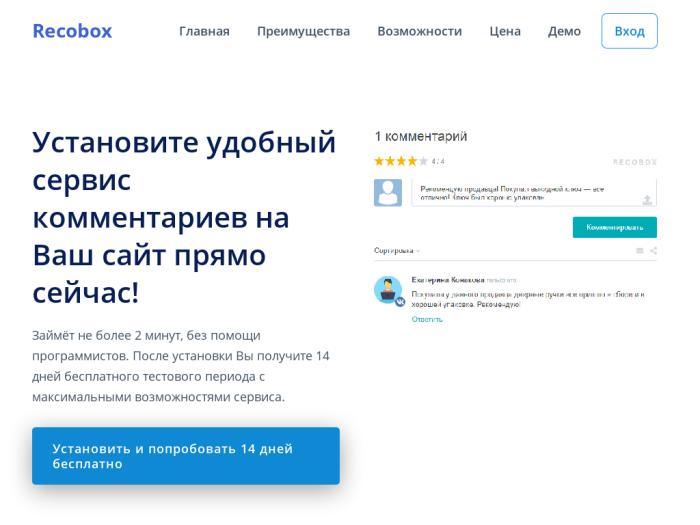Image resolution: width=700 pixels, height=525 pixels.
Task: Open the Возможности menu link
Action: 420,31
